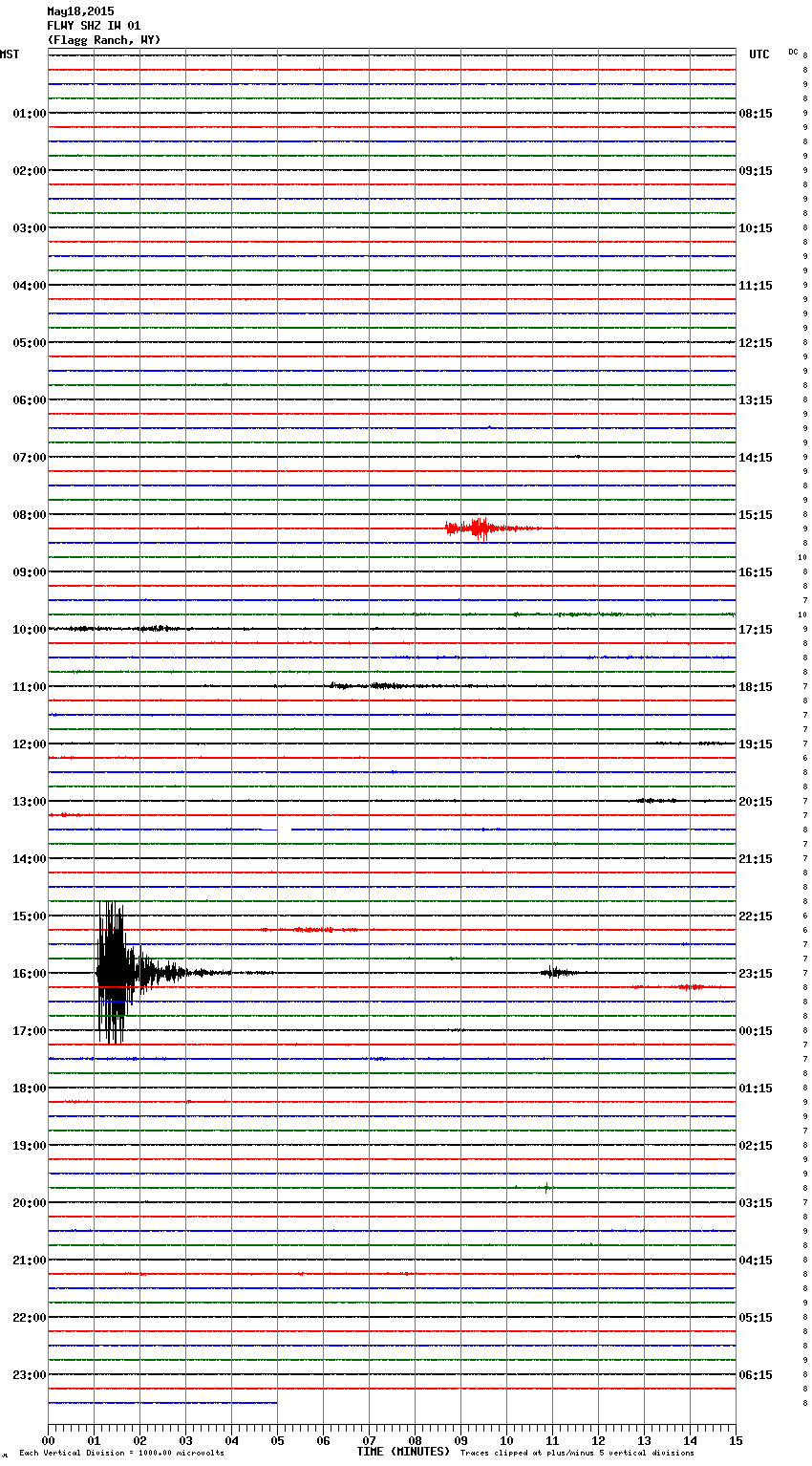
Task: Select the 10:00 MST hour label
Action: click(x=29, y=630)
